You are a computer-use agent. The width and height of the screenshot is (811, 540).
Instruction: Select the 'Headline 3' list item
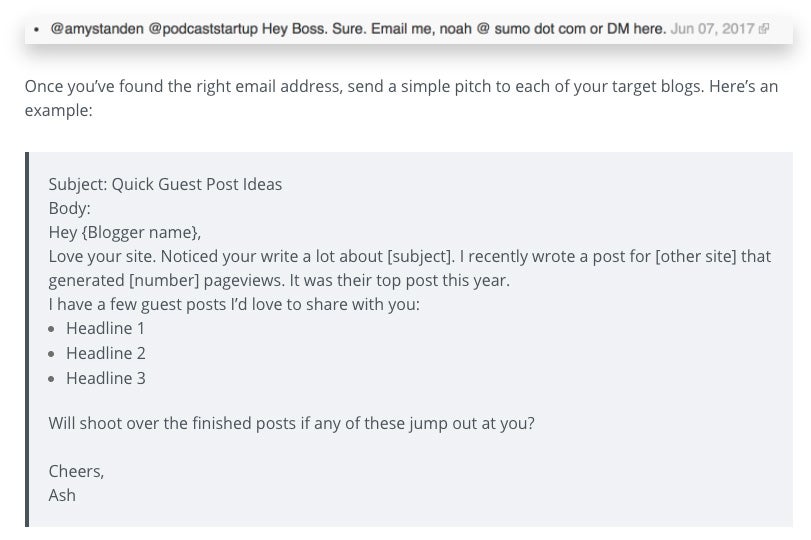[106, 378]
